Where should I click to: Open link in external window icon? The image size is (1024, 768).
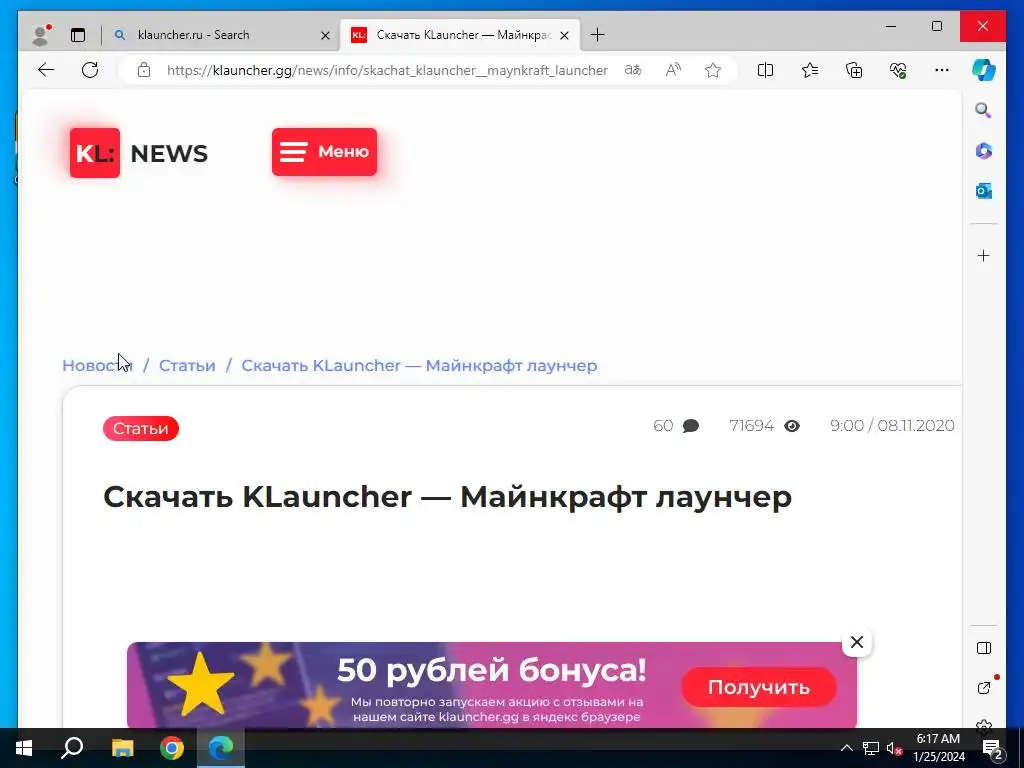coord(984,688)
